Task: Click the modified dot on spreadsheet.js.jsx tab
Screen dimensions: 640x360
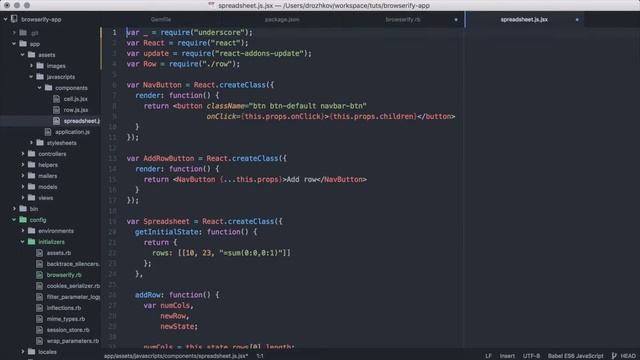Action: [x=577, y=20]
